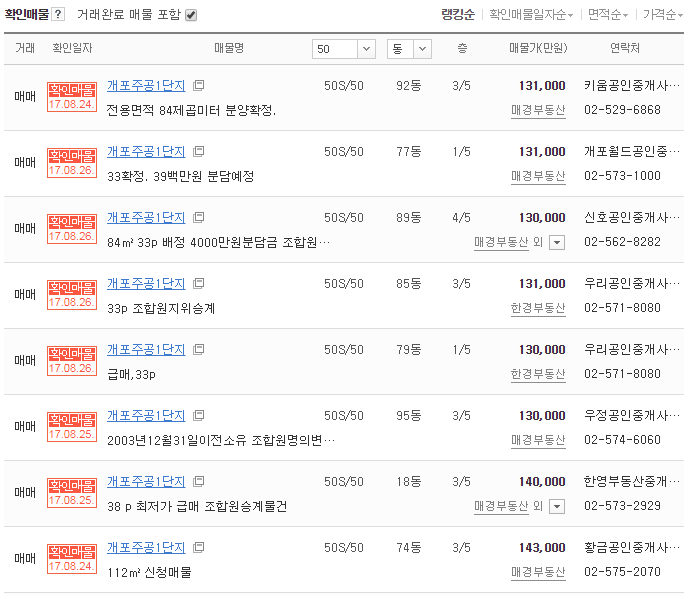Screen dimensions: 691x595
Task: Select description '33확정. 39백만원 분담예정'
Action: (x=181, y=176)
